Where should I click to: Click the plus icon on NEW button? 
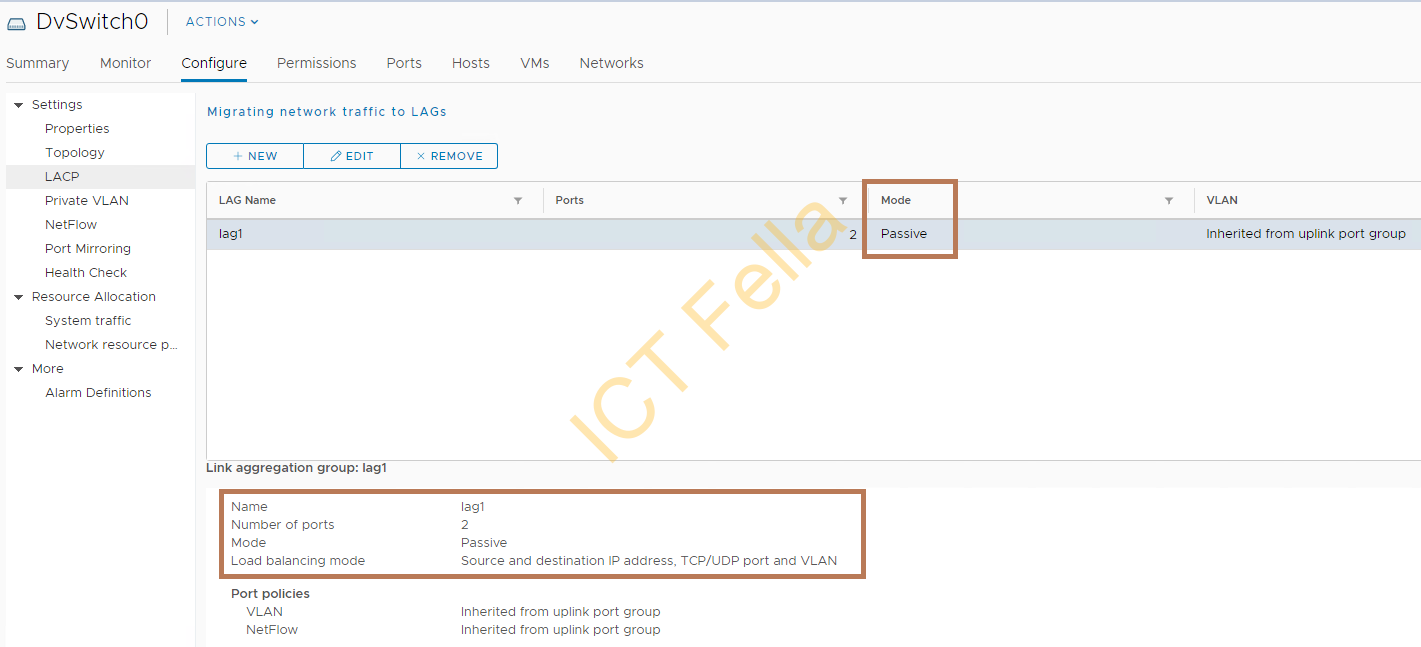click(240, 156)
